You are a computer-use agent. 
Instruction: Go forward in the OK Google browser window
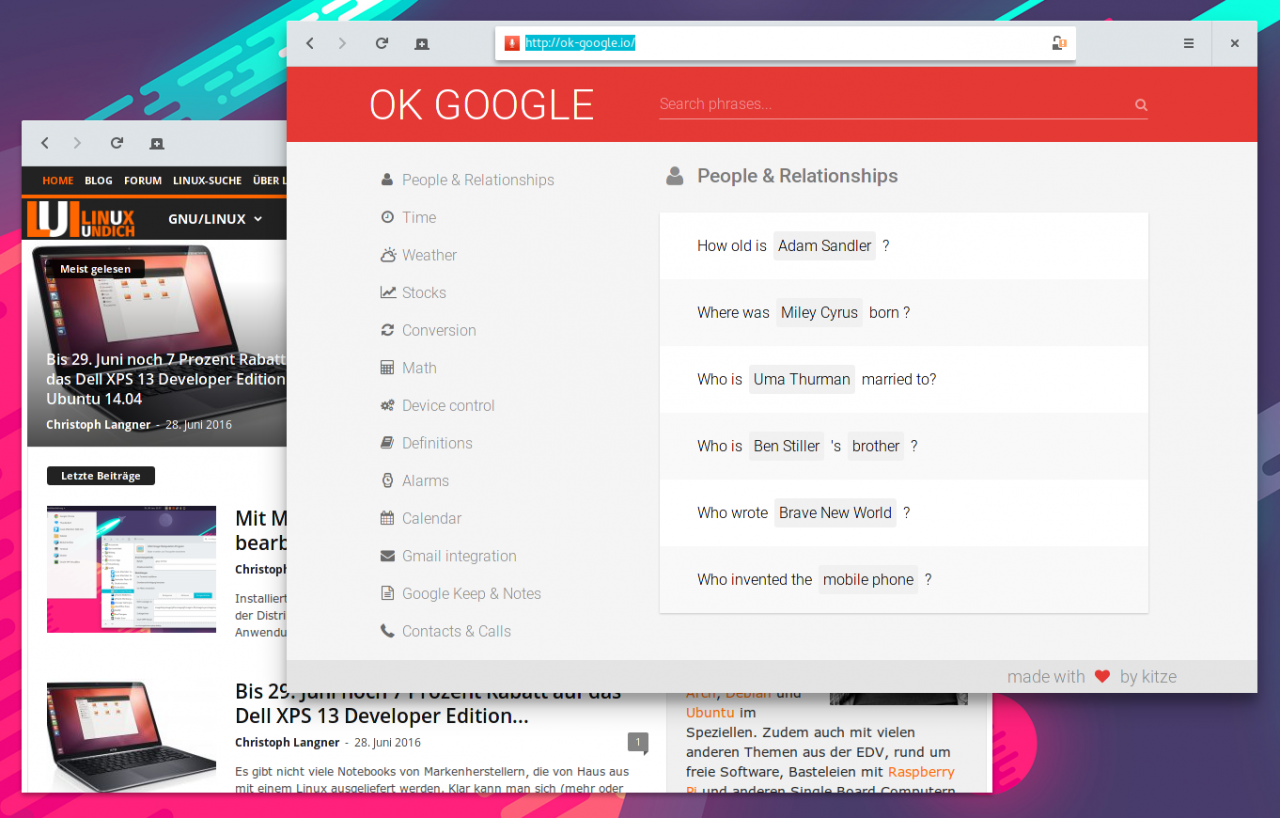click(x=342, y=43)
